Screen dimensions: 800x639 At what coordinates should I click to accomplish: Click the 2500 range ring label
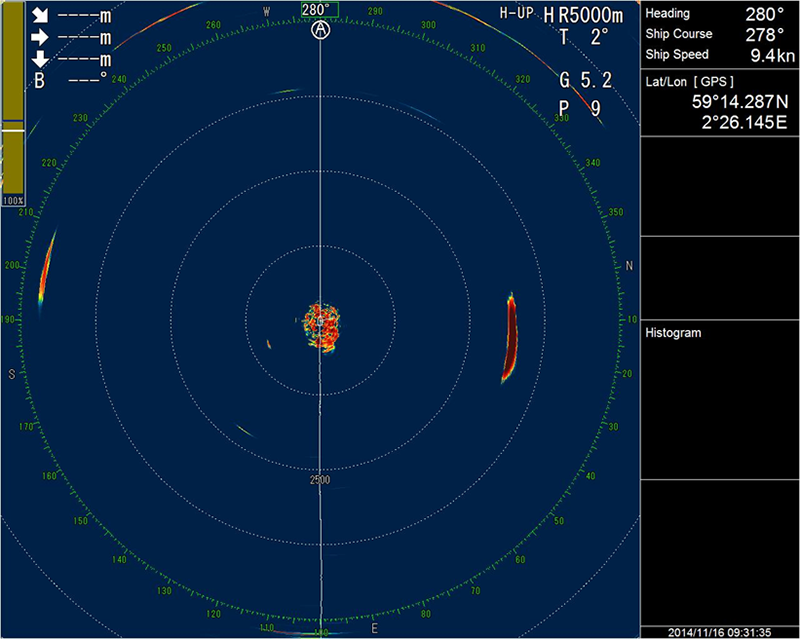click(320, 481)
